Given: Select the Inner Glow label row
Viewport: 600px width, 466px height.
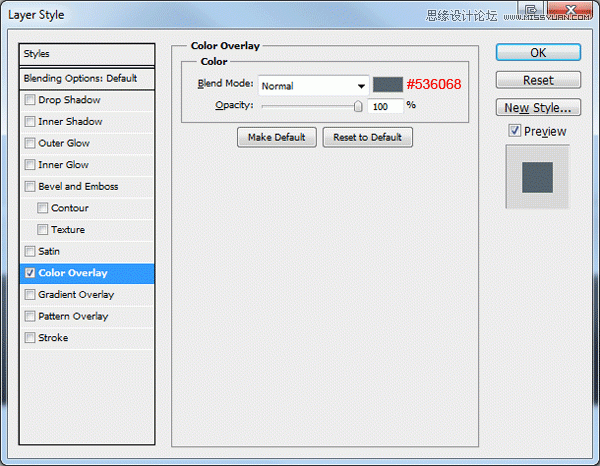Looking at the screenshot, I should click(87, 165).
